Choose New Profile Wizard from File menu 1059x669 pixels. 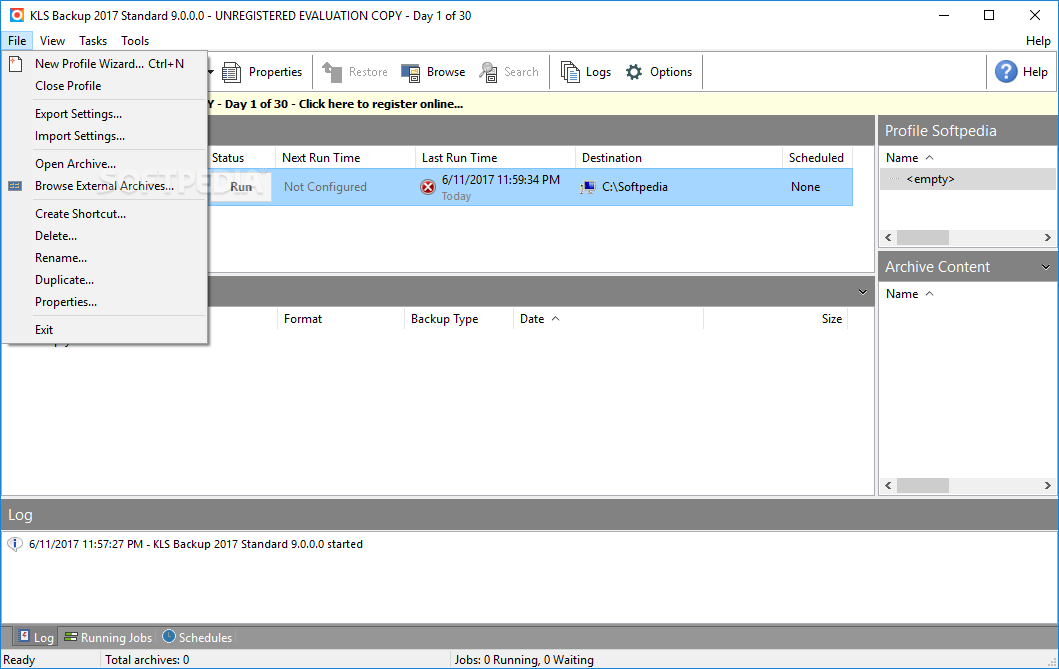(105, 63)
